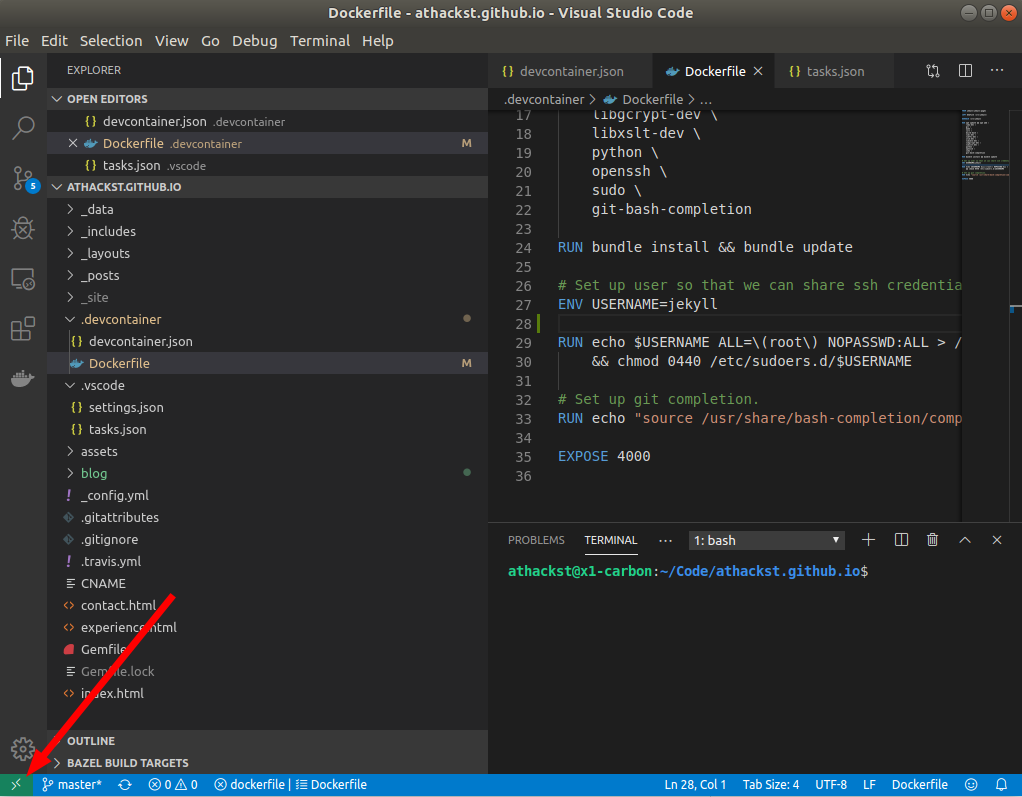The image size is (1022, 797).
Task: Maximize the panel with the up chevron
Action: coord(965,540)
